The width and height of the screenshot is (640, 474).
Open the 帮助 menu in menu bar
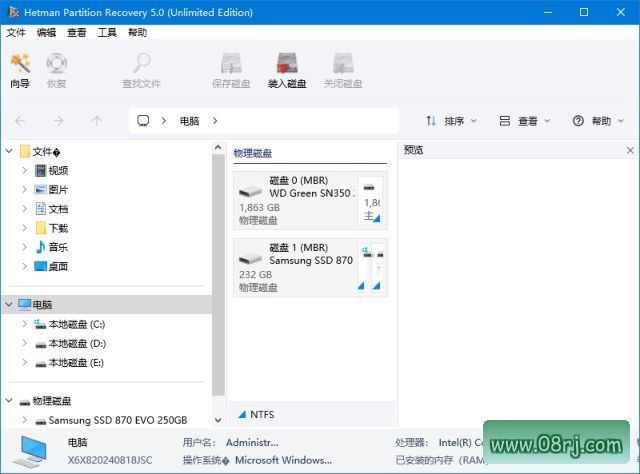pyautogui.click(x=138, y=33)
